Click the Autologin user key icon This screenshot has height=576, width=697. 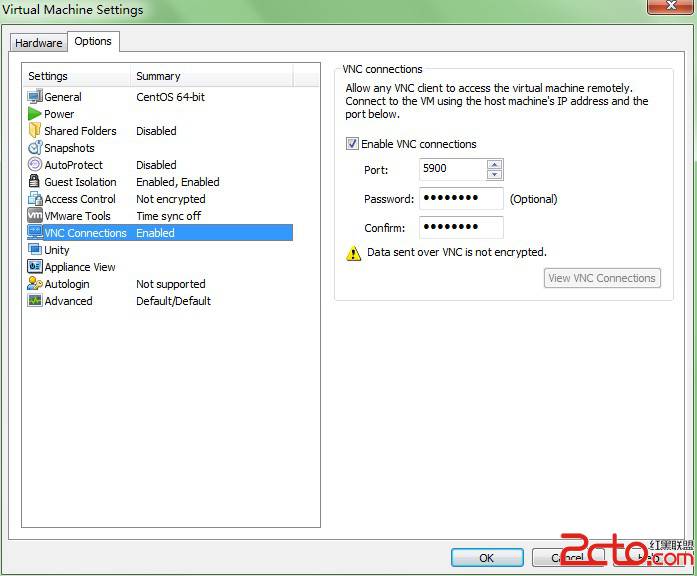click(x=35, y=284)
